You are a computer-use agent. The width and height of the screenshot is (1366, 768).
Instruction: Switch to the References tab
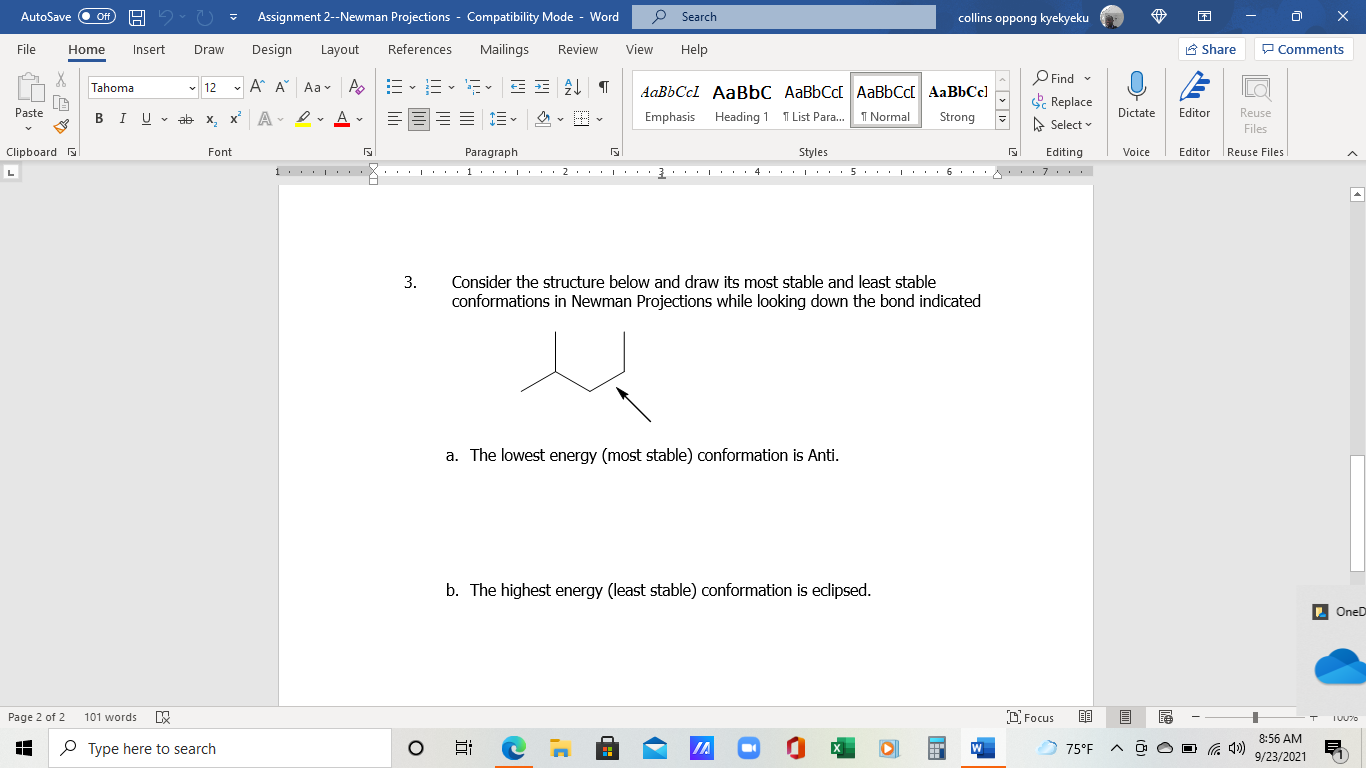pos(420,49)
